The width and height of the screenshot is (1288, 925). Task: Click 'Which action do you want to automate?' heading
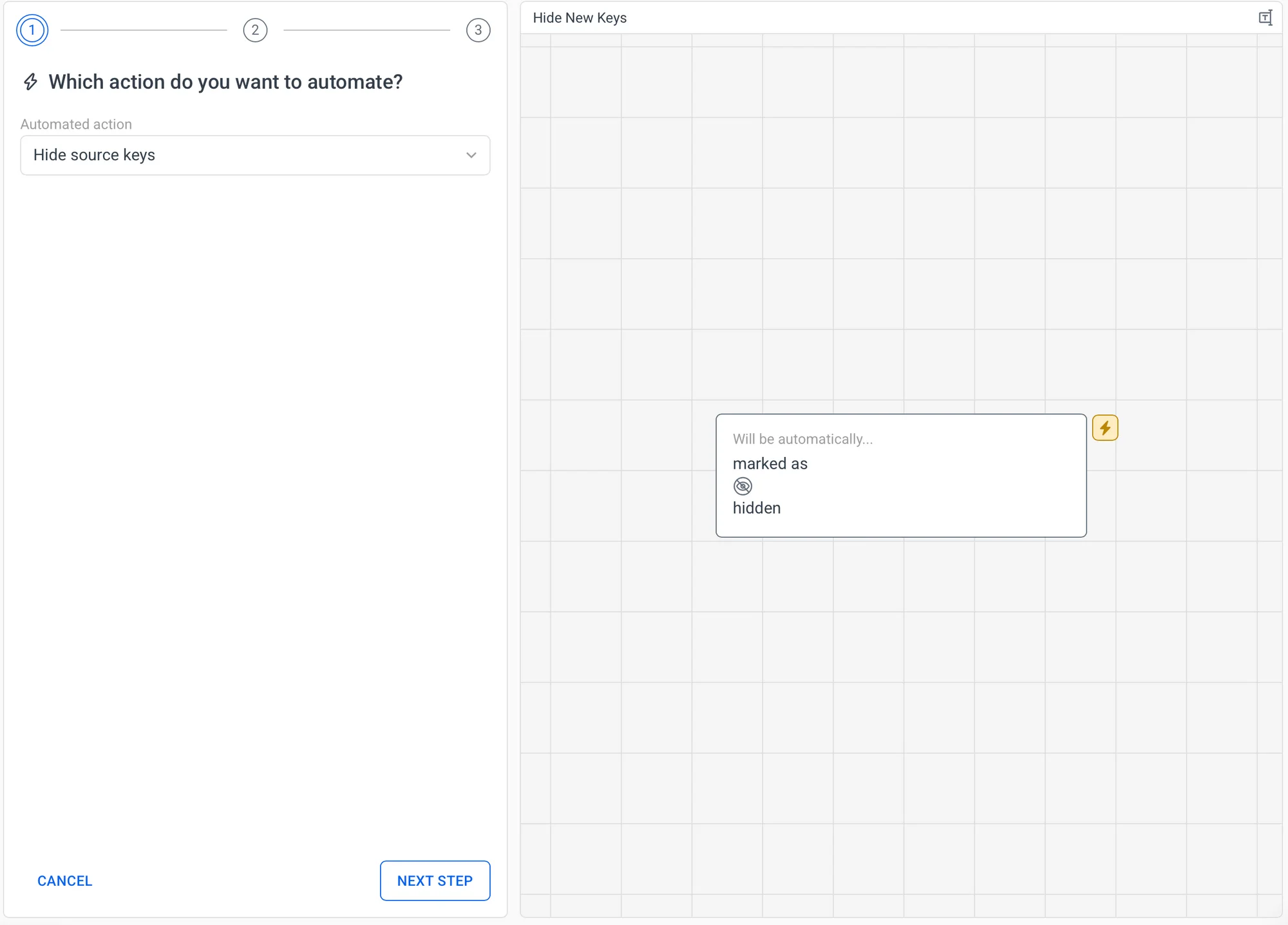(x=225, y=82)
